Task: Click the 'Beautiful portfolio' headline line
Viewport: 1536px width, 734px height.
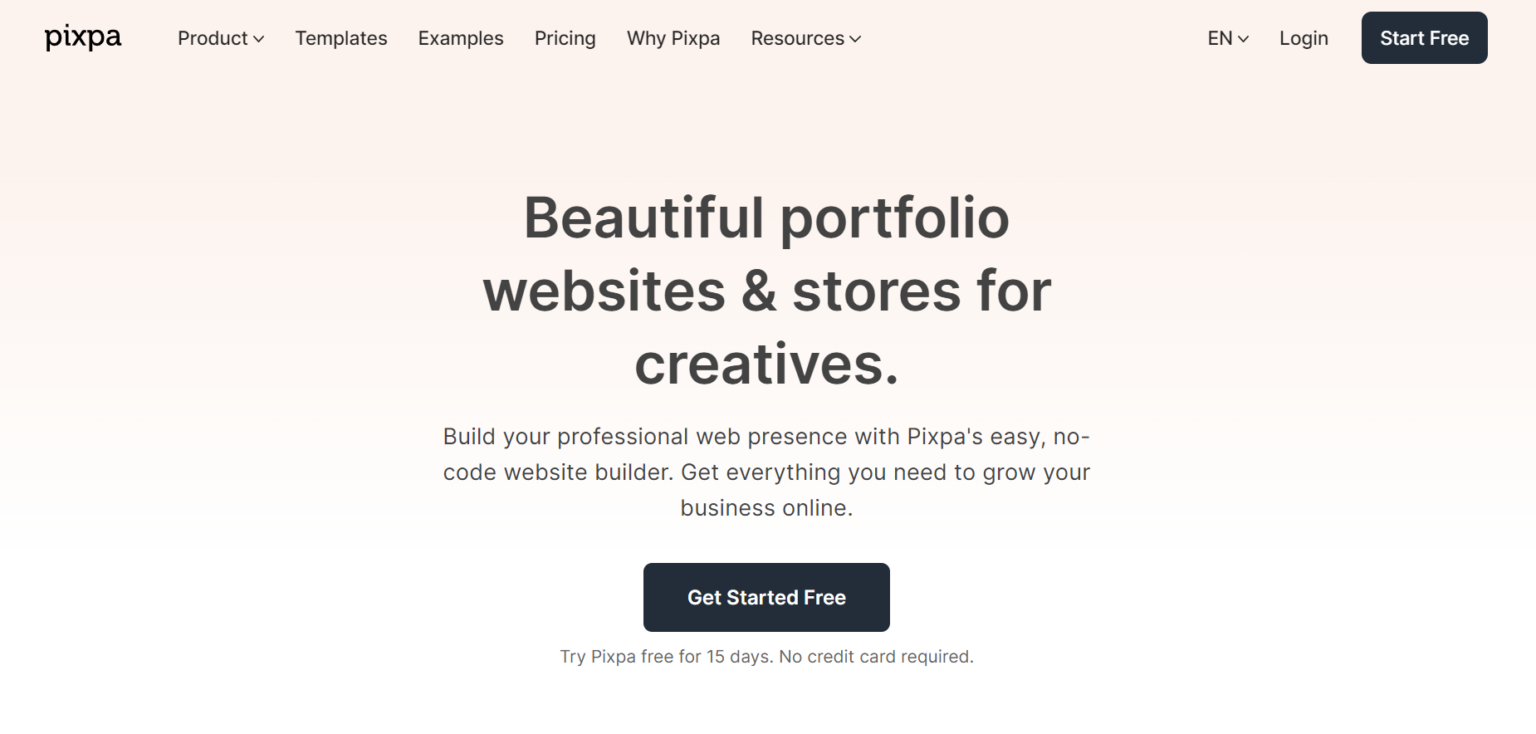Action: (766, 217)
